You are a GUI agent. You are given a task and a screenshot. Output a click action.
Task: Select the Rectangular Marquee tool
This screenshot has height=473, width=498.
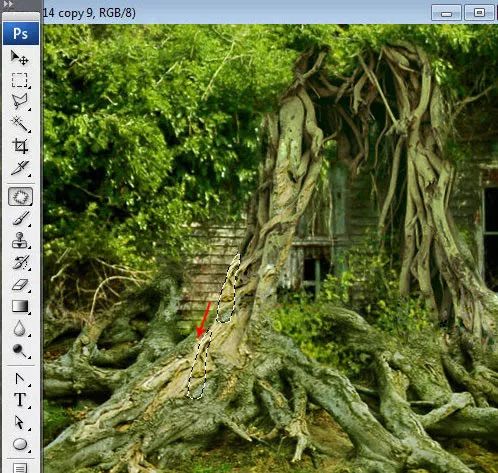point(20,80)
